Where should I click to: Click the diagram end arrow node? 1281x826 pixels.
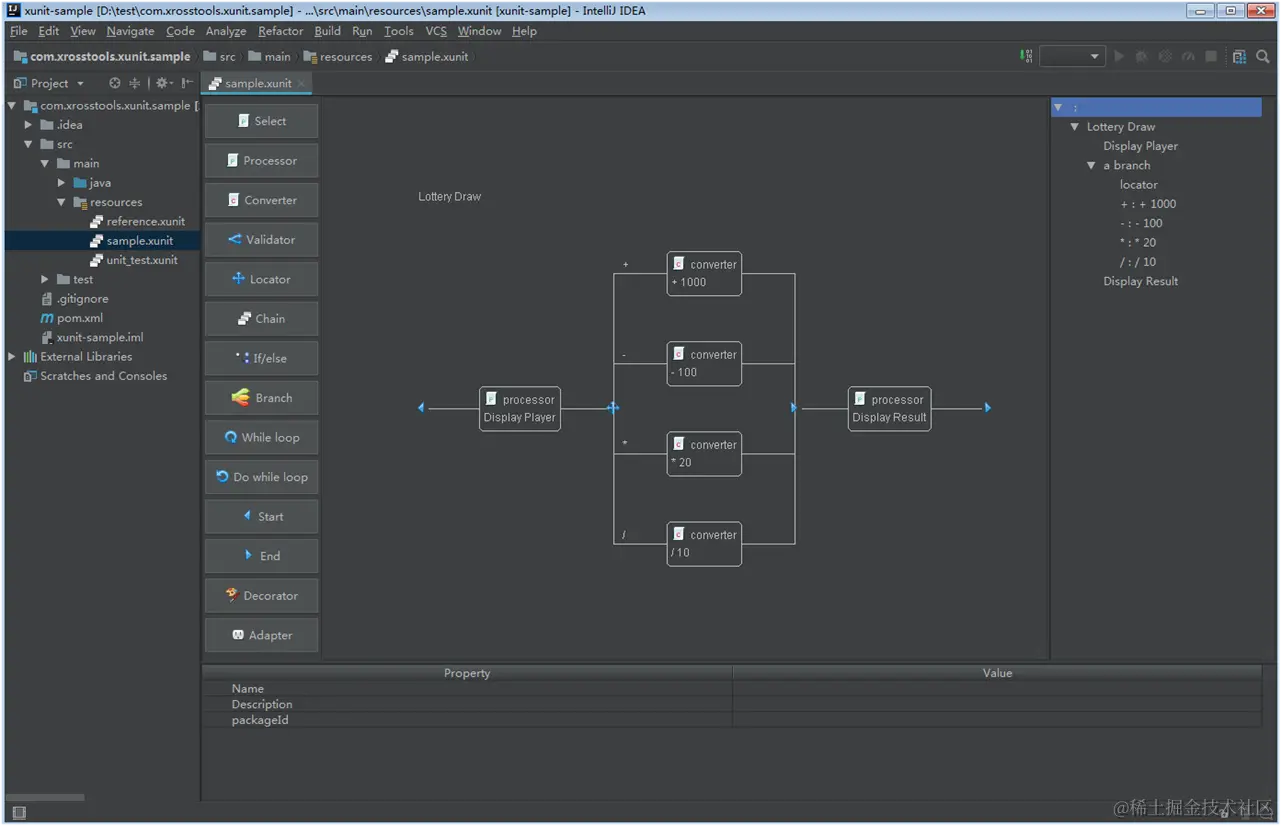point(987,408)
